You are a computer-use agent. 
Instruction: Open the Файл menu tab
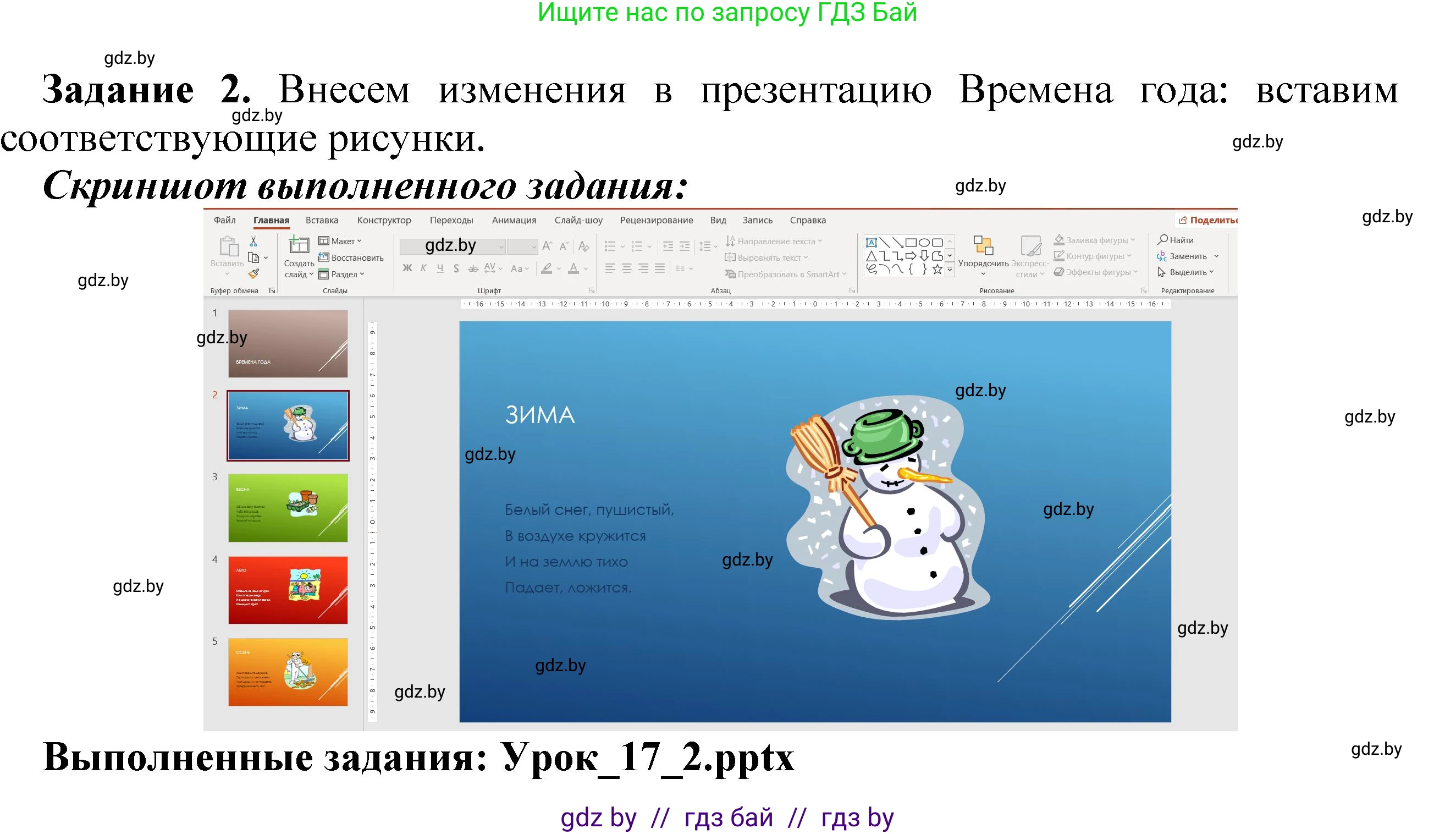pos(224,220)
